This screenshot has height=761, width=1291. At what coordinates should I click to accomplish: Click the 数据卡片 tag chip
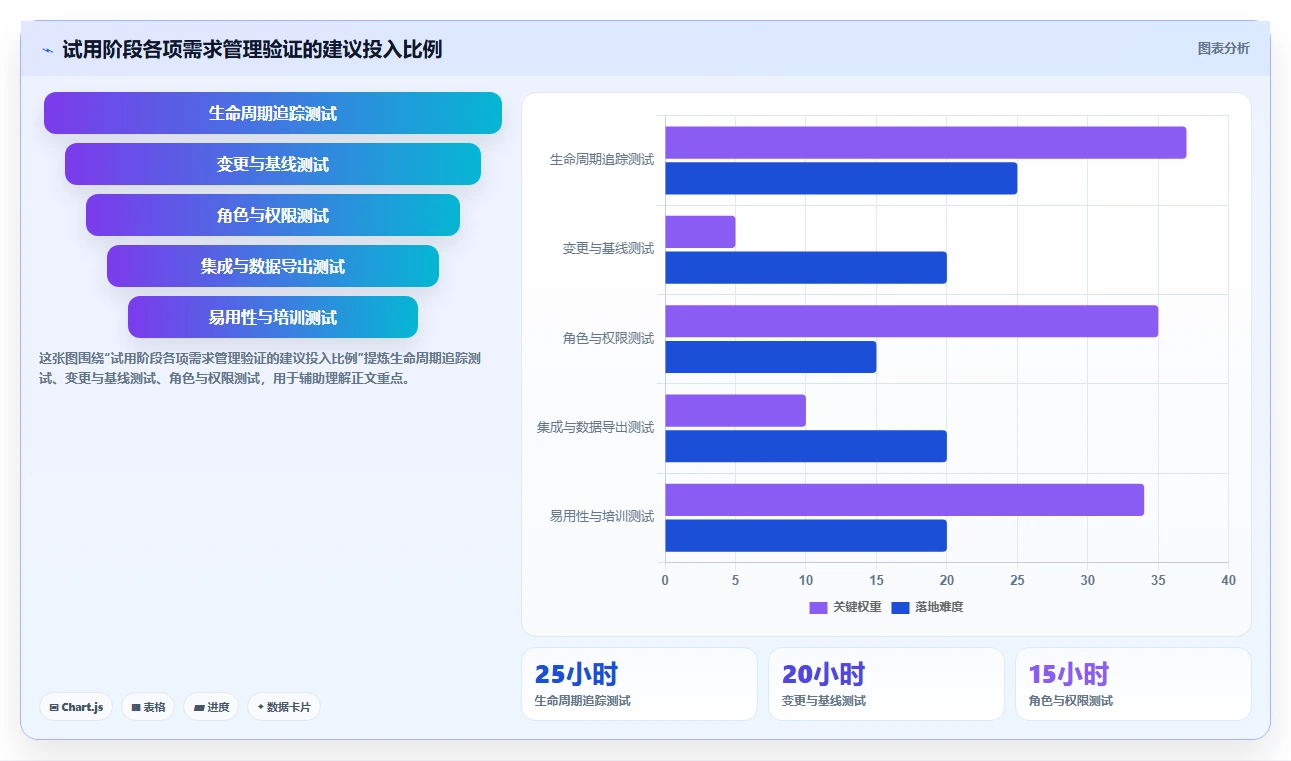point(284,707)
